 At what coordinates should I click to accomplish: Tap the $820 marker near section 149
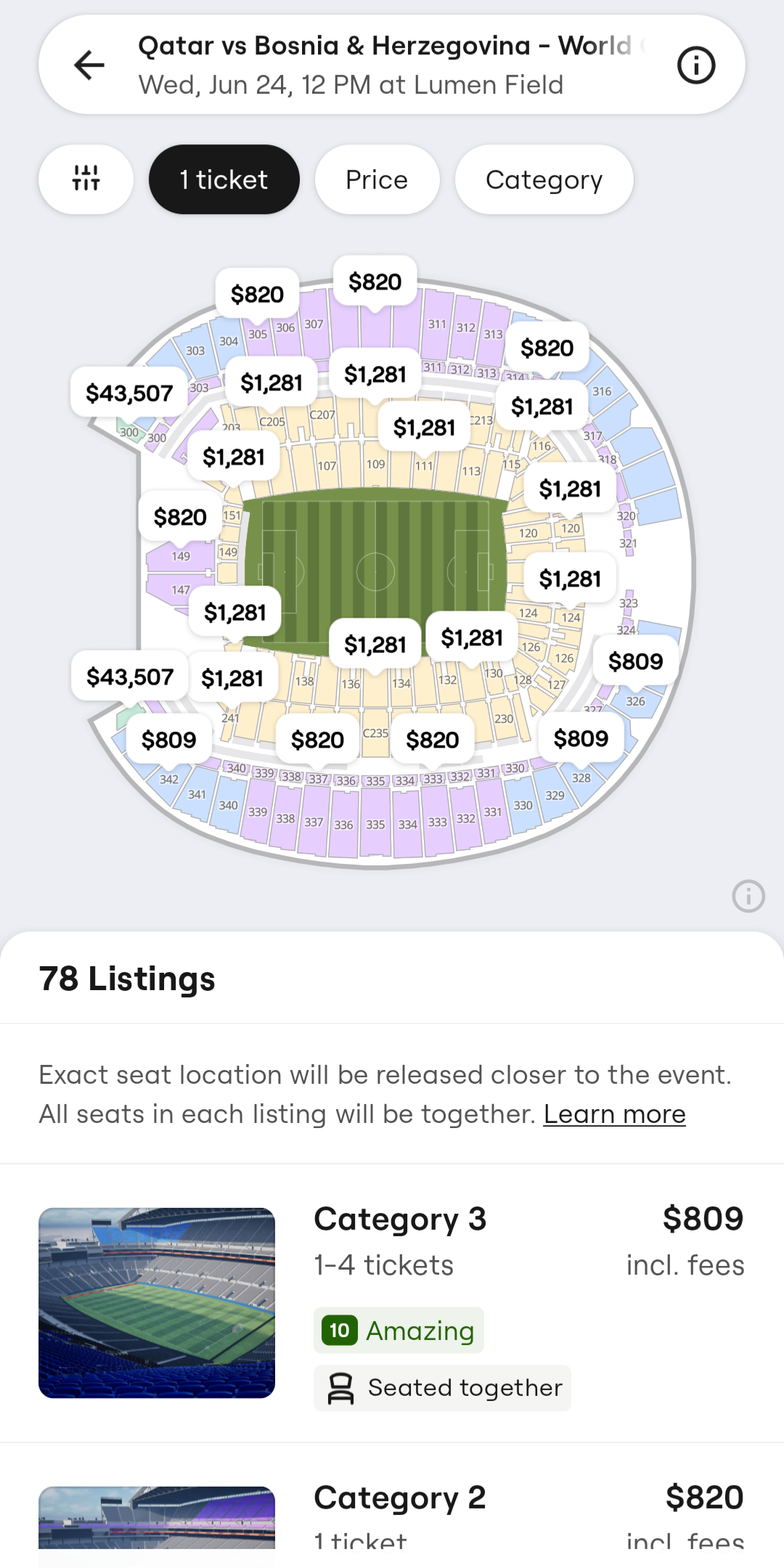coord(180,518)
